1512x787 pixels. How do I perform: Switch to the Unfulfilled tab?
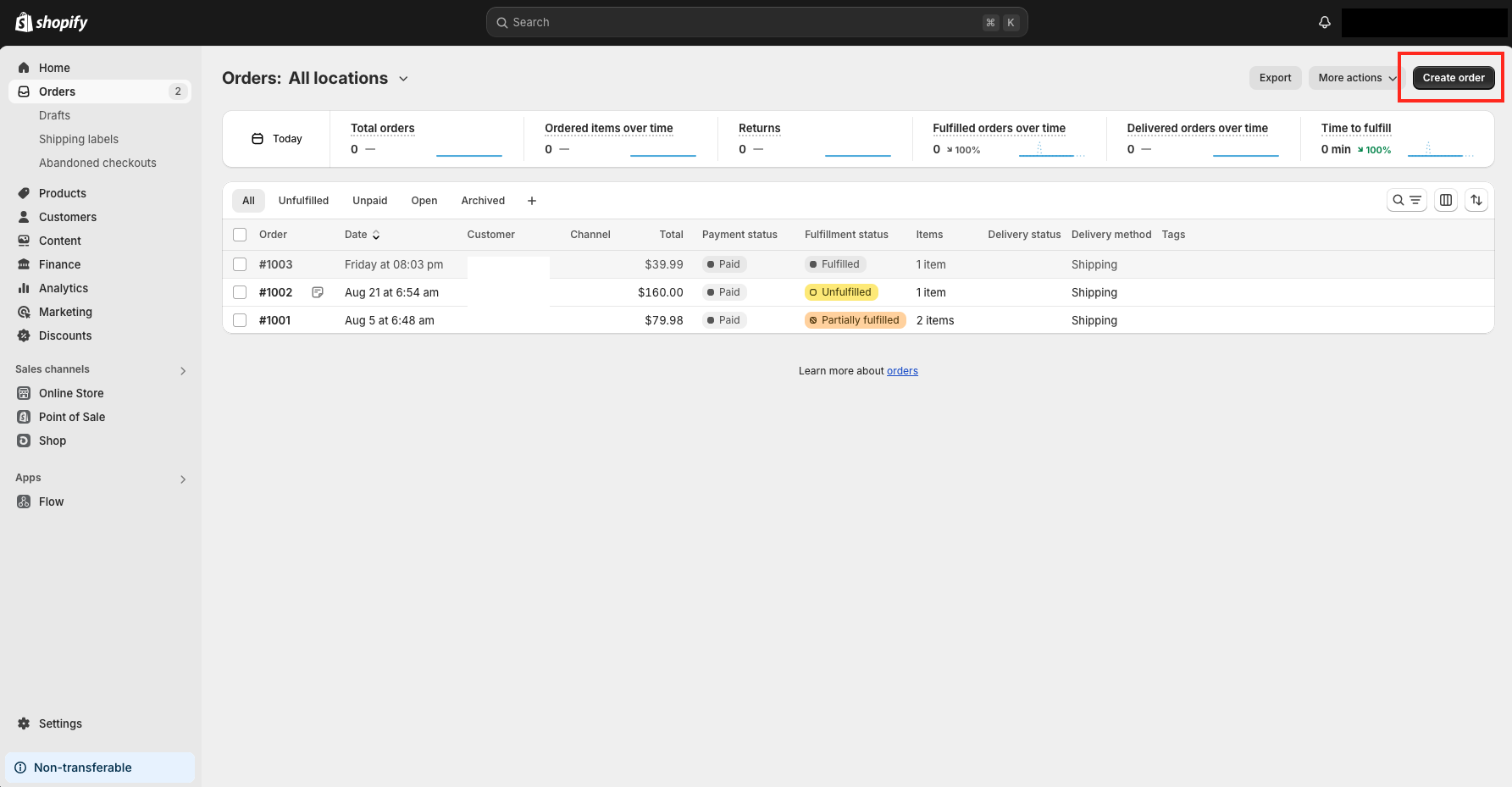point(303,201)
